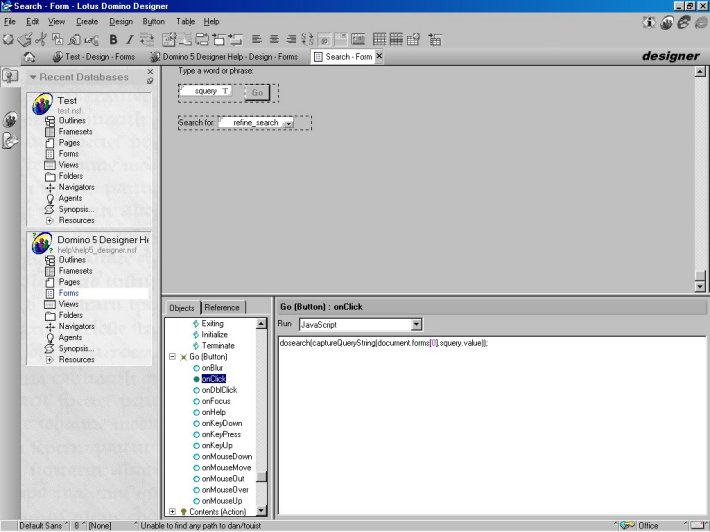Screen dimensions: 710x532
Task: Click the Domino 5 Designer Help database icon
Action: point(42,243)
